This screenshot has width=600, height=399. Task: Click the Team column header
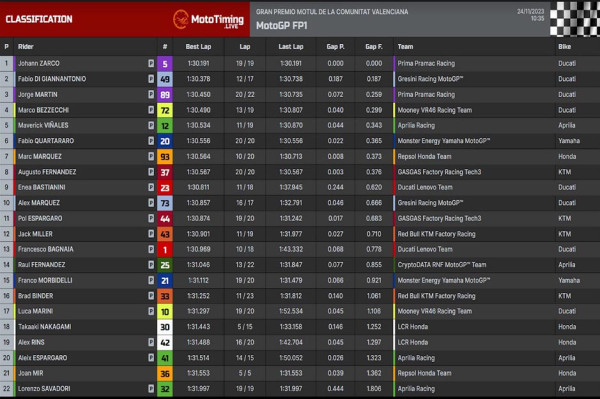click(x=405, y=47)
